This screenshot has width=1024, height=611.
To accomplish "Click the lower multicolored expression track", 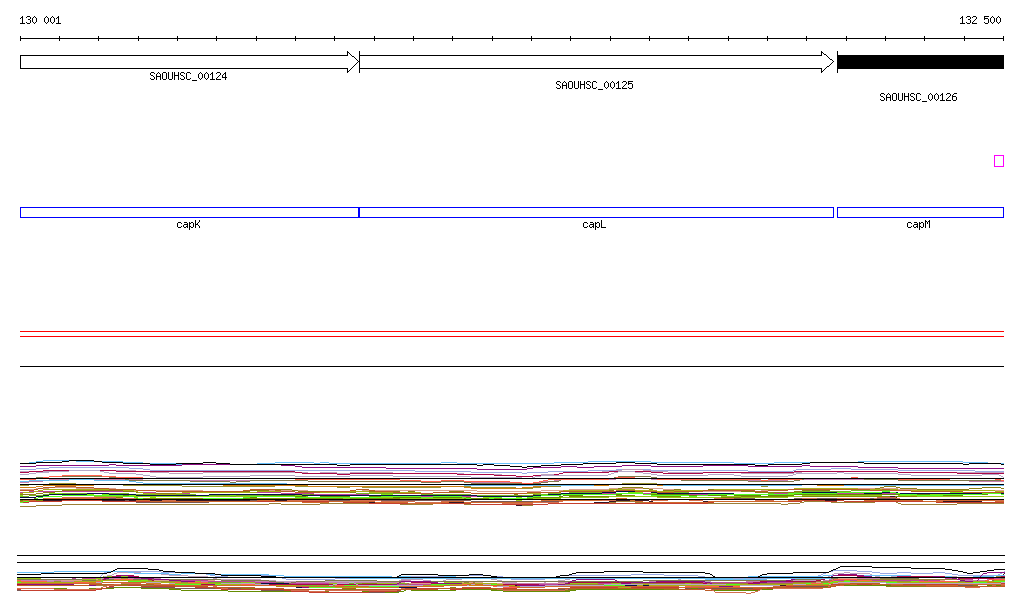I will (512, 581).
